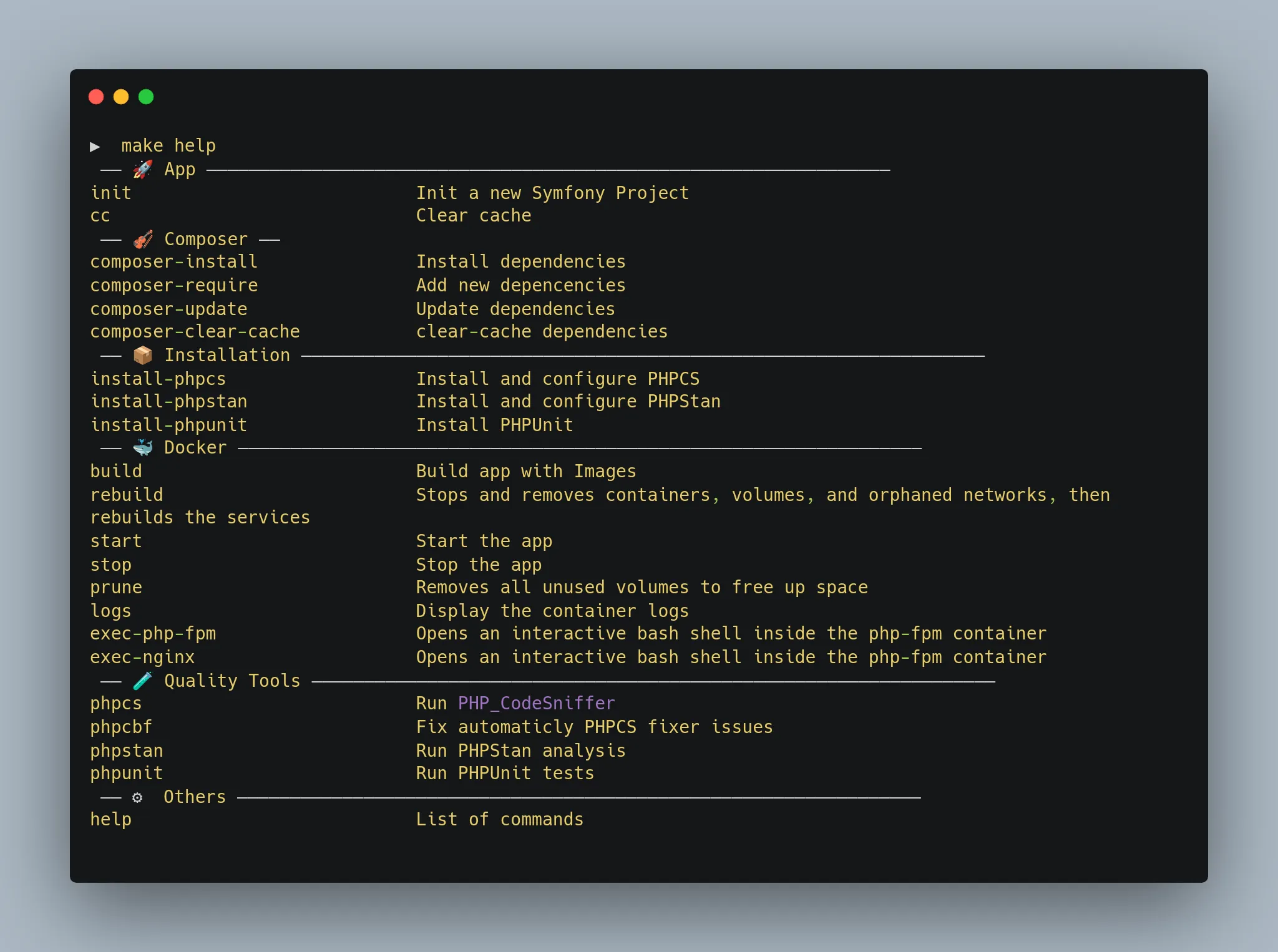Image resolution: width=1278 pixels, height=952 pixels.
Task: Click the 'Clear cache' description
Action: click(x=474, y=215)
